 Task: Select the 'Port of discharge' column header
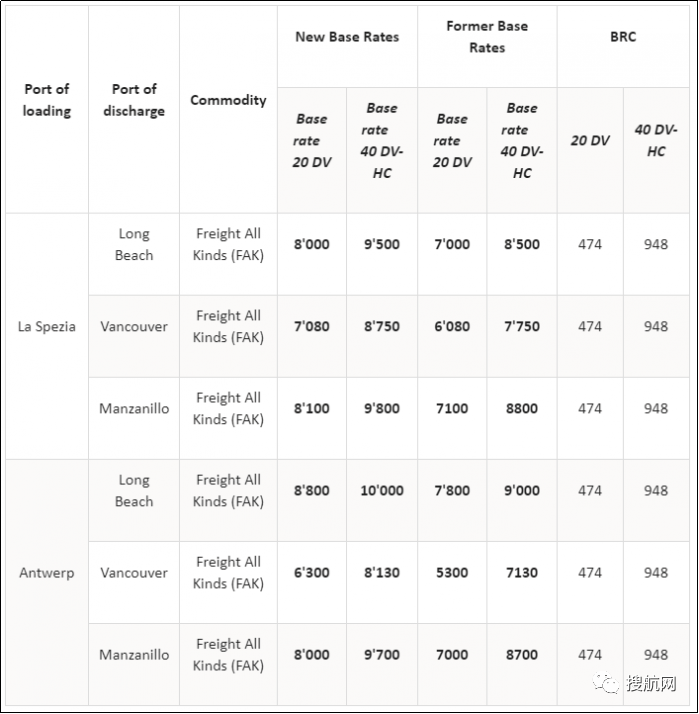coord(134,100)
